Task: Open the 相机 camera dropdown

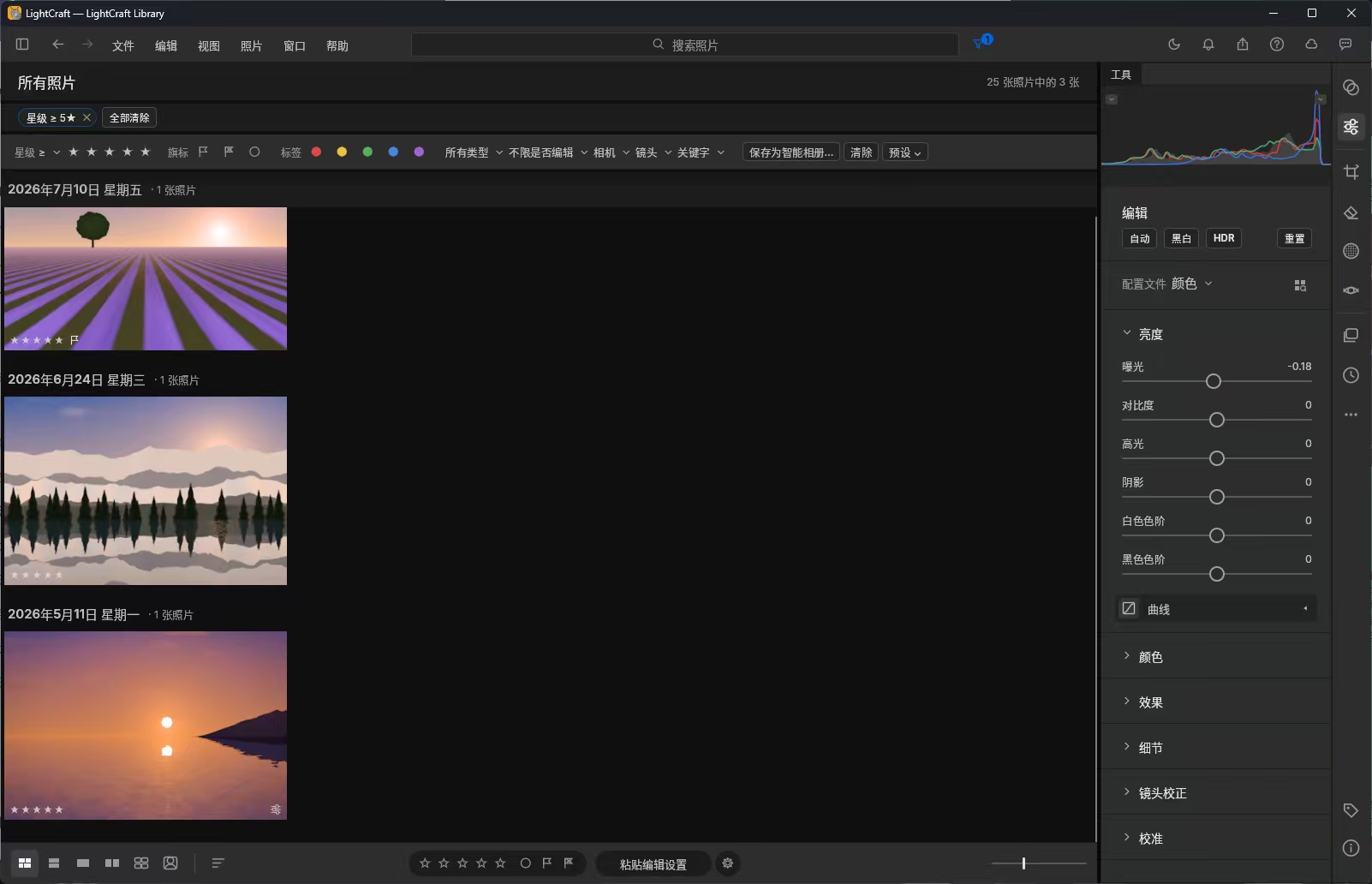Action: [x=611, y=152]
